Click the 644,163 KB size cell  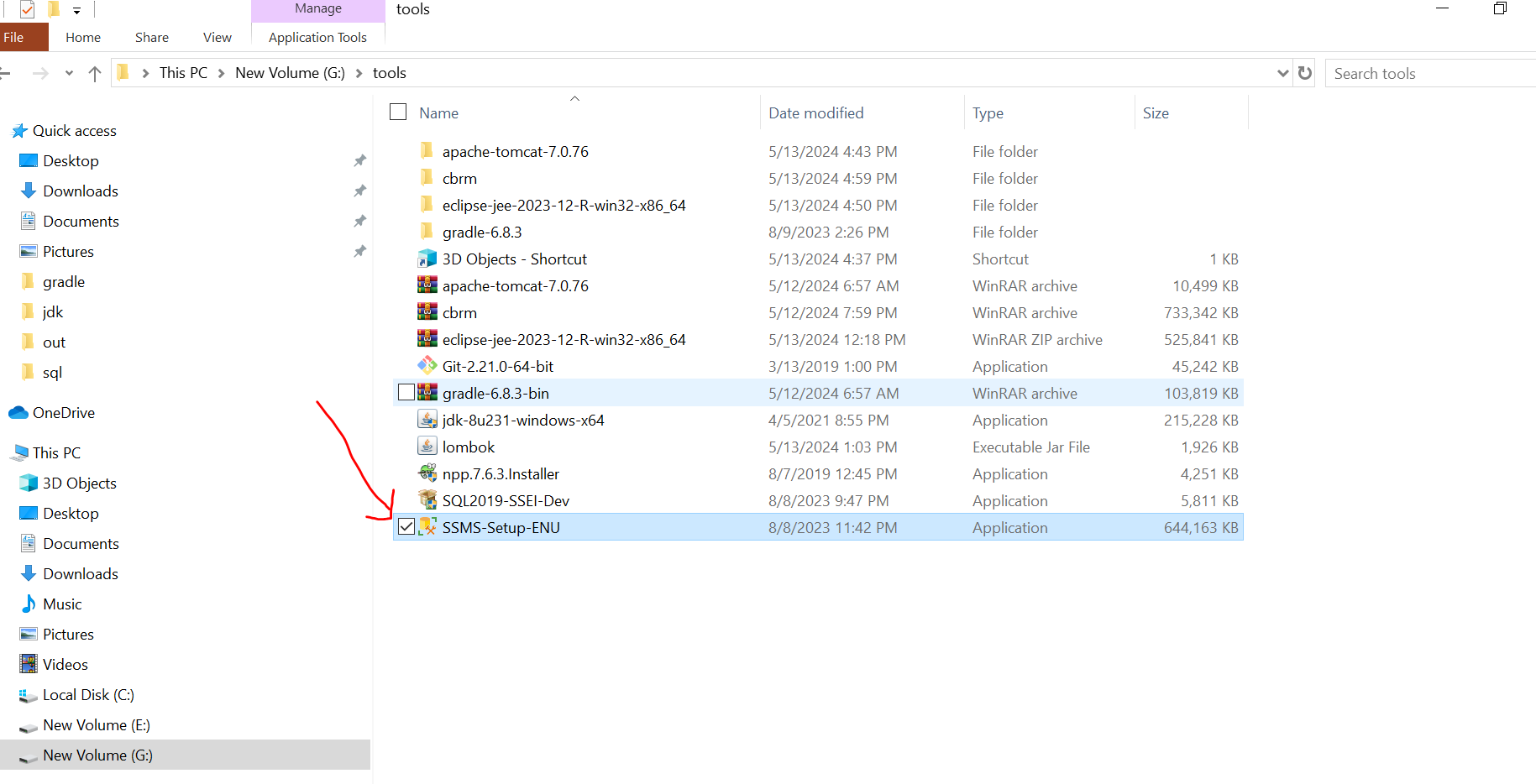point(1201,527)
